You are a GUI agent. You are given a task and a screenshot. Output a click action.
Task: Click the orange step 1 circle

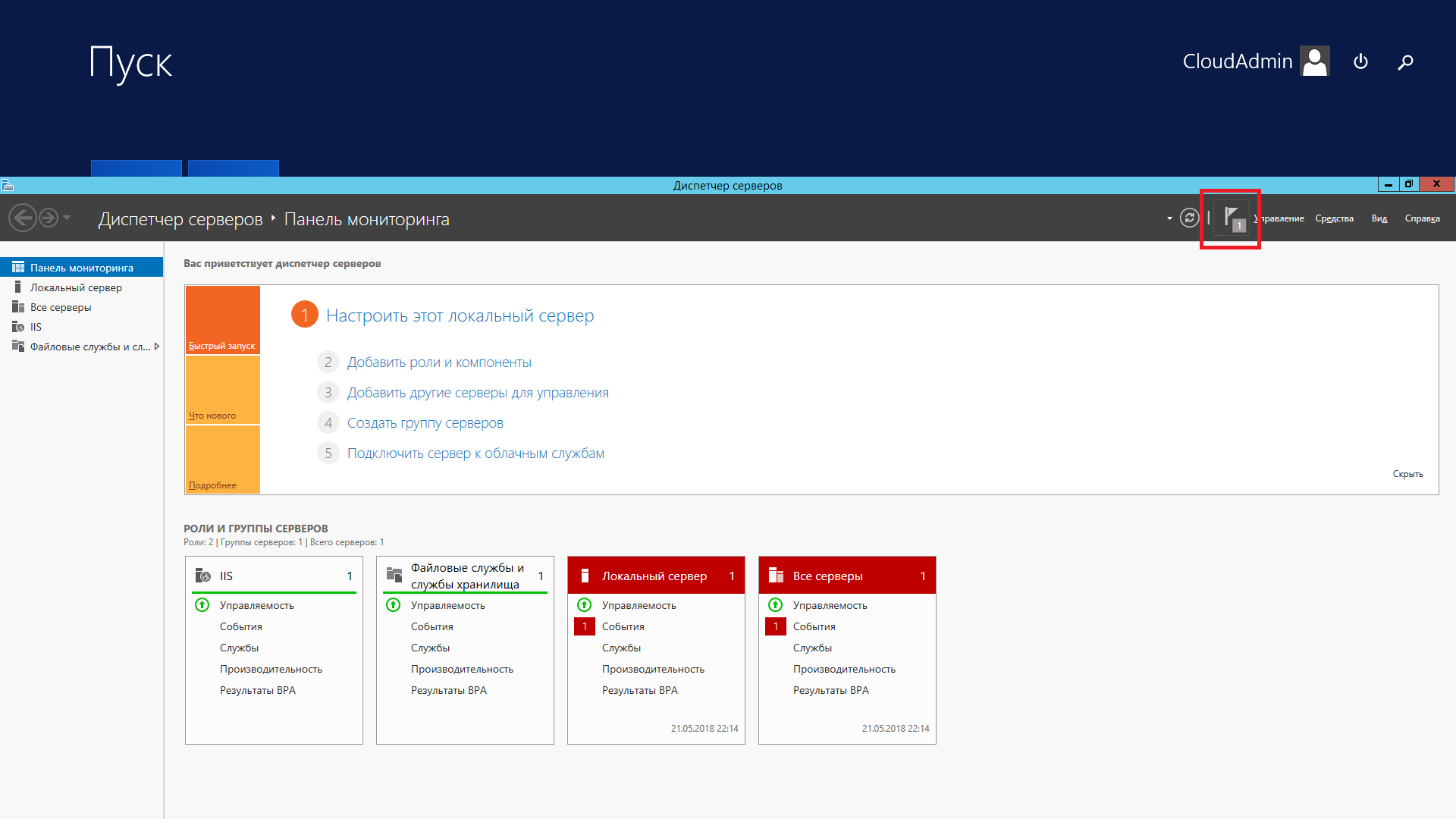click(305, 315)
